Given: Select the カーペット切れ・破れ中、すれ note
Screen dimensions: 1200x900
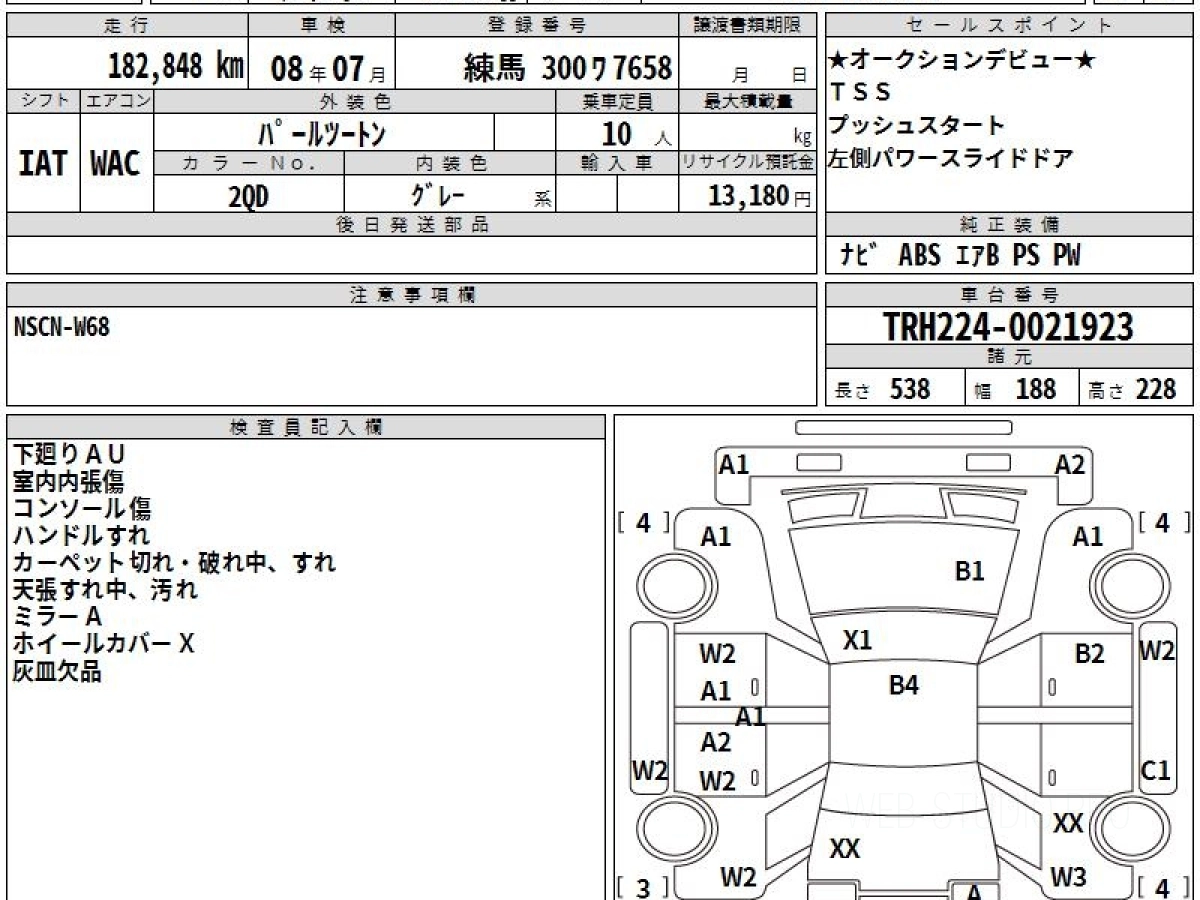Looking at the screenshot, I should [174, 563].
